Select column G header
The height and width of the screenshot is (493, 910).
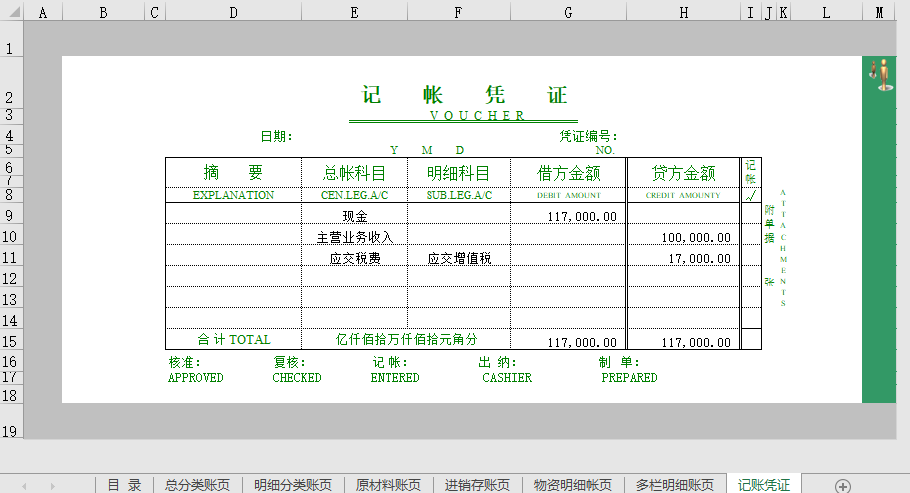click(568, 13)
